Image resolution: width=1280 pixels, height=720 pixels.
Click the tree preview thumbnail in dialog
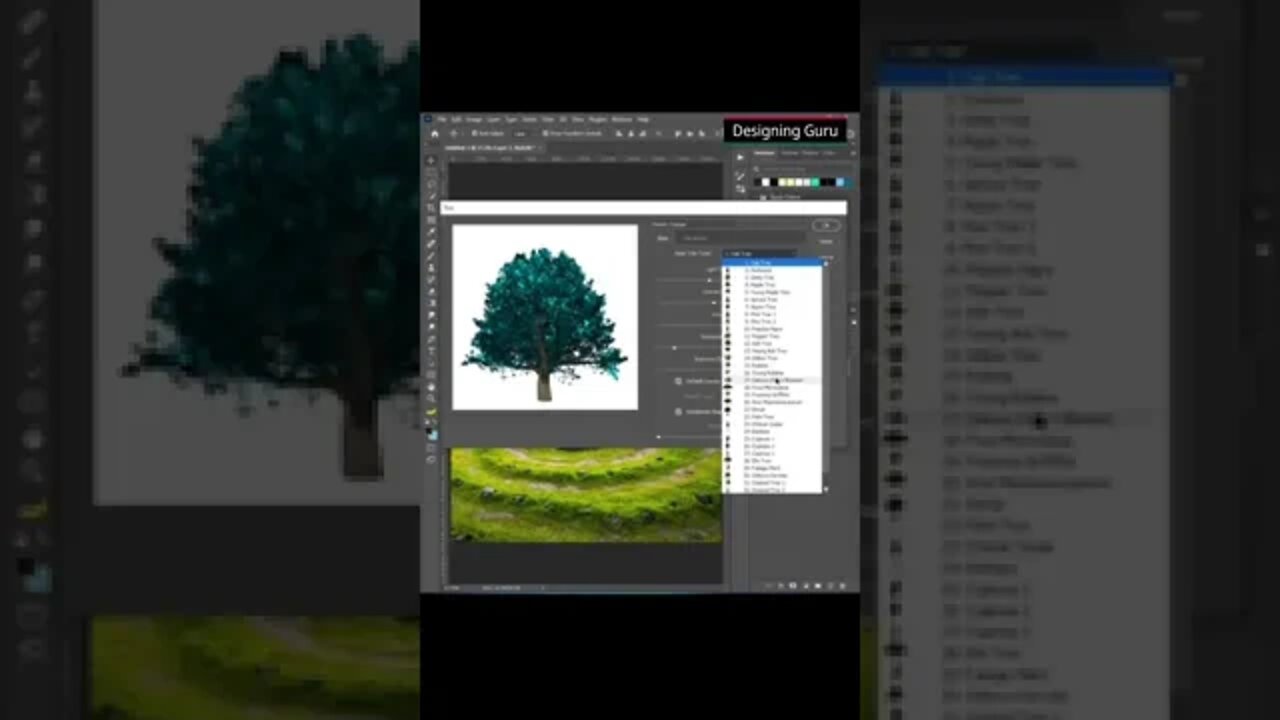[x=545, y=317]
